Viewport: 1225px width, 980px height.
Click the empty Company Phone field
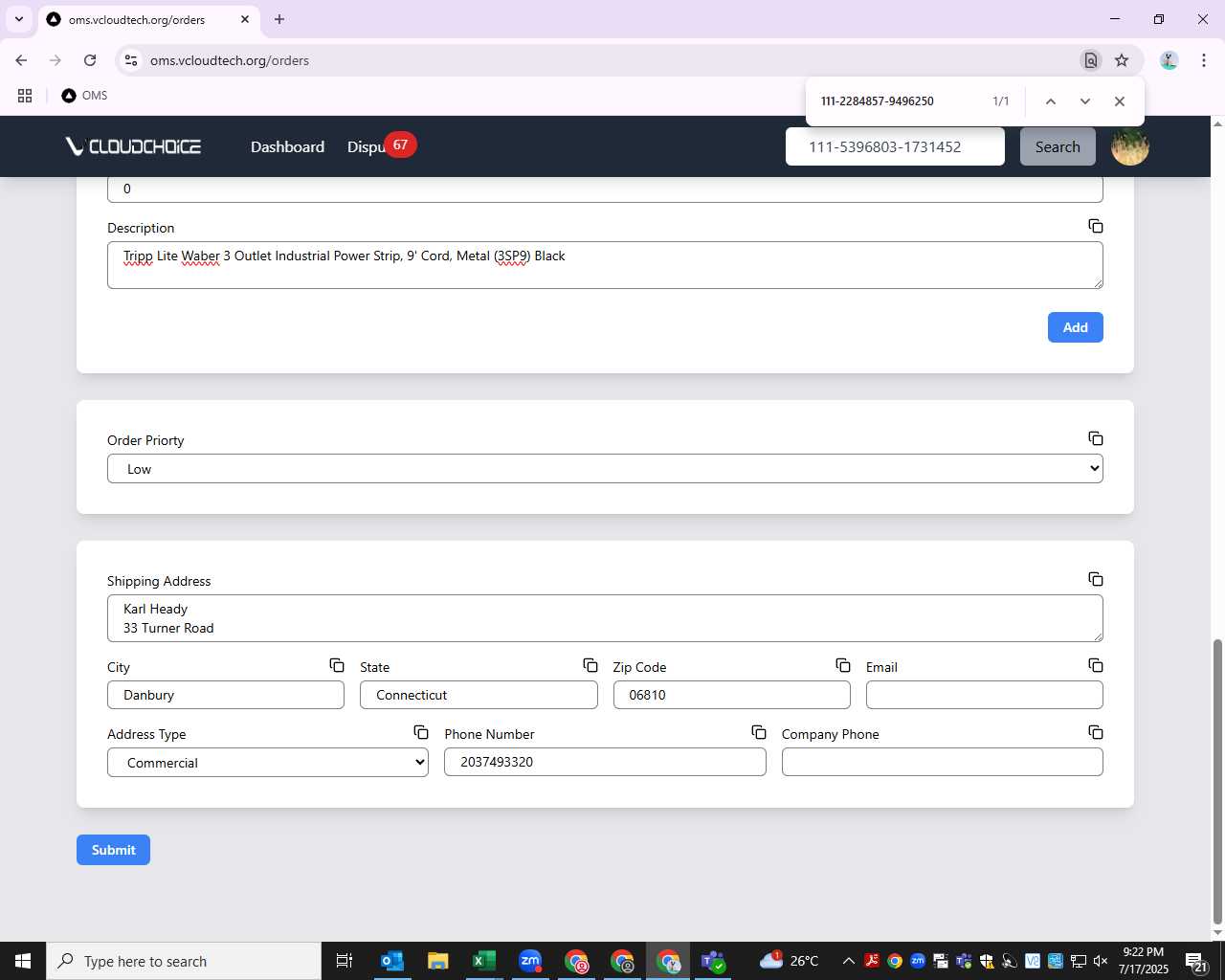(943, 762)
